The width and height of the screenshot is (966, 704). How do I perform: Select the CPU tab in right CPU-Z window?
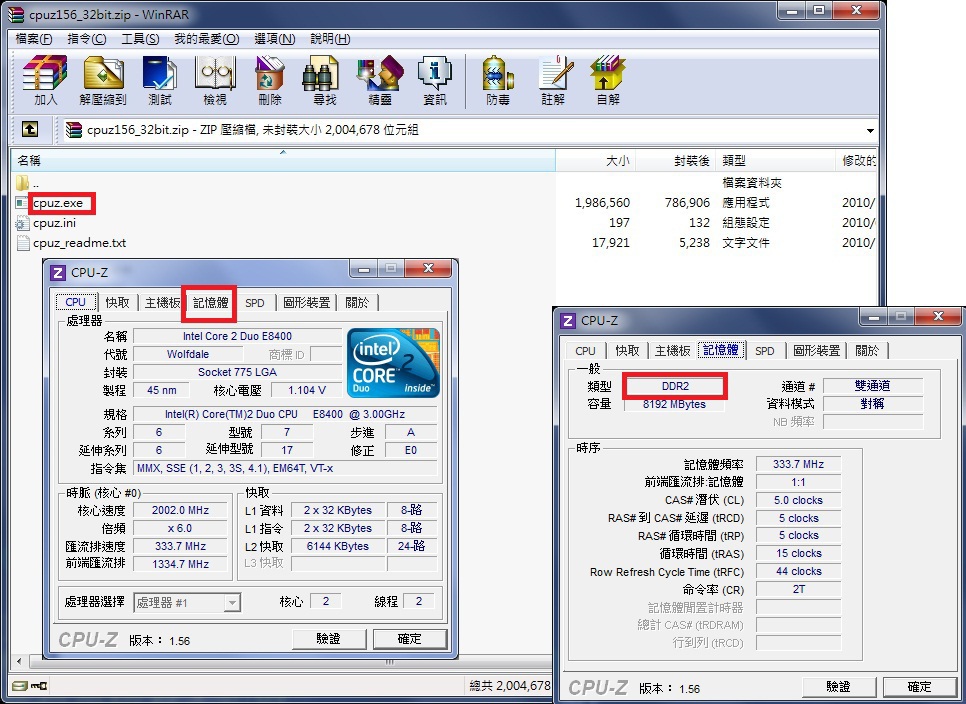coord(585,350)
